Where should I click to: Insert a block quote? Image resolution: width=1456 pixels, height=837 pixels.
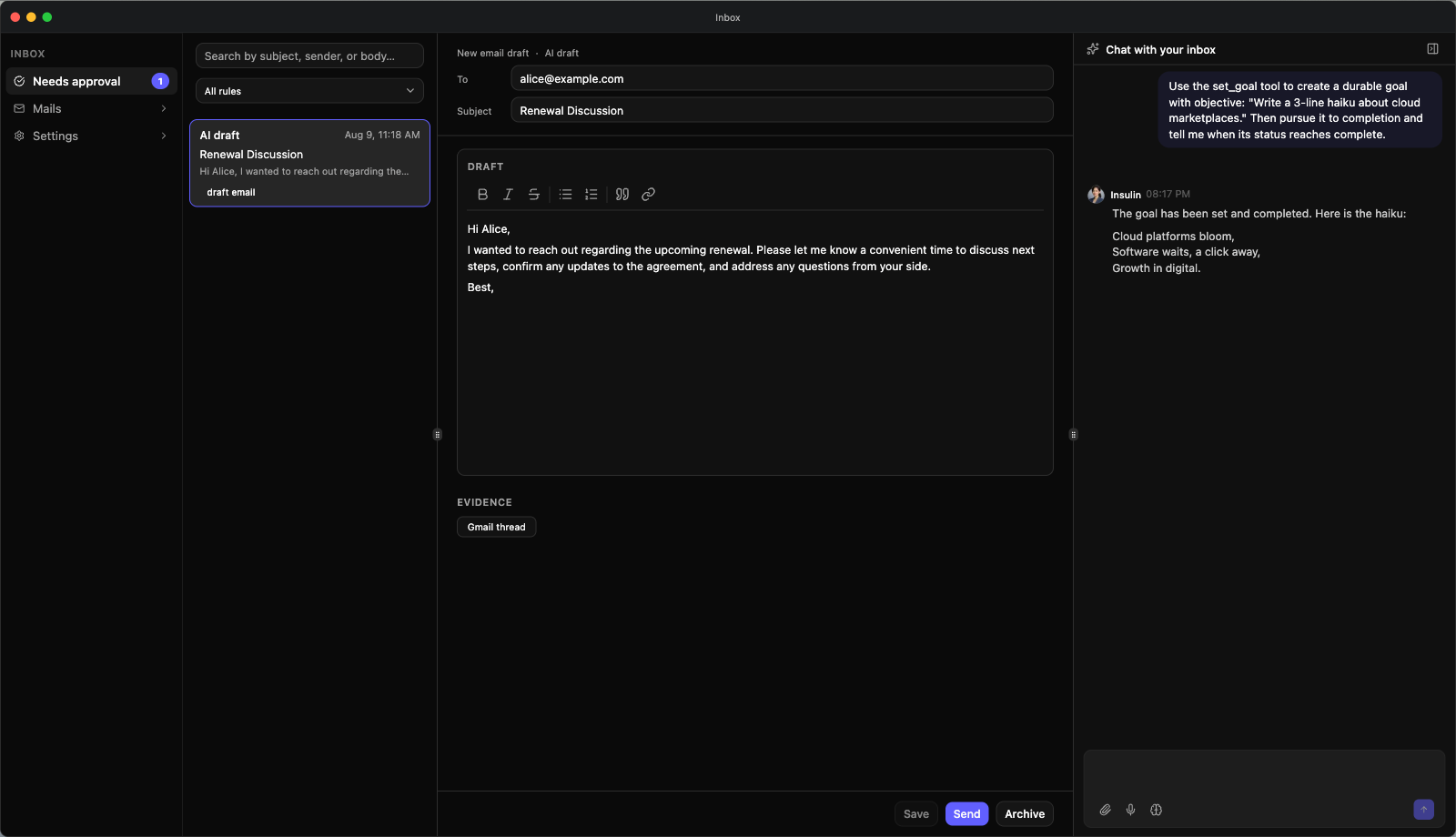click(x=622, y=194)
